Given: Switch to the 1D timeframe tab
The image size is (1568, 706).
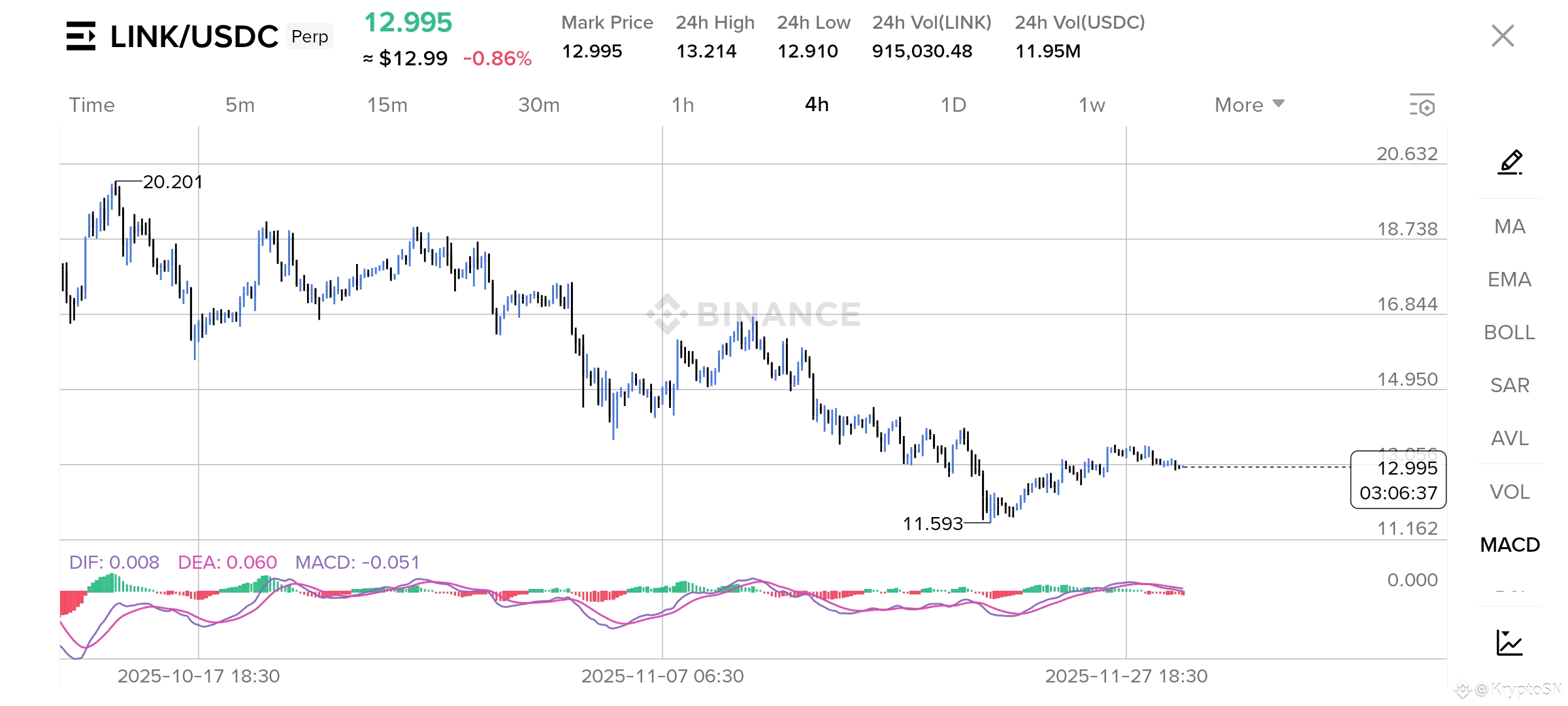Looking at the screenshot, I should 953,105.
